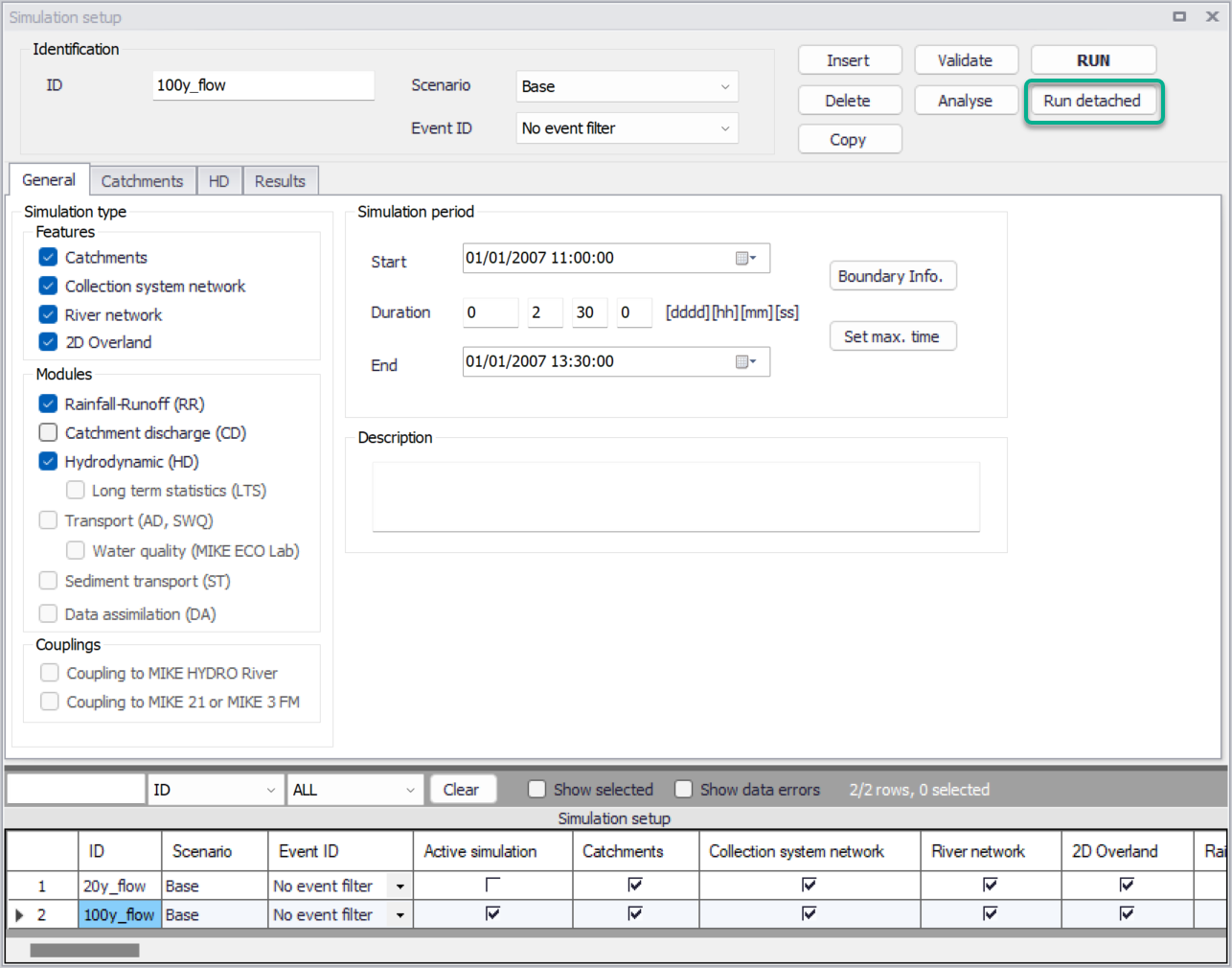Enable Transport (AD, SWQ) module
Viewport: 1232px width, 968px height.
48,520
